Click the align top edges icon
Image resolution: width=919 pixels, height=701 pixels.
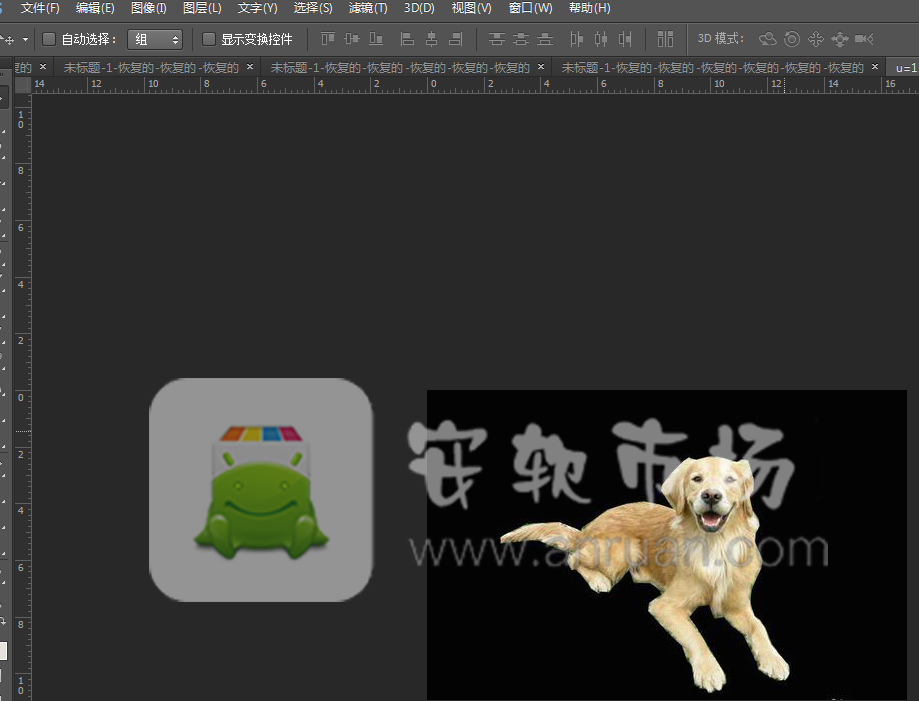[x=328, y=39]
